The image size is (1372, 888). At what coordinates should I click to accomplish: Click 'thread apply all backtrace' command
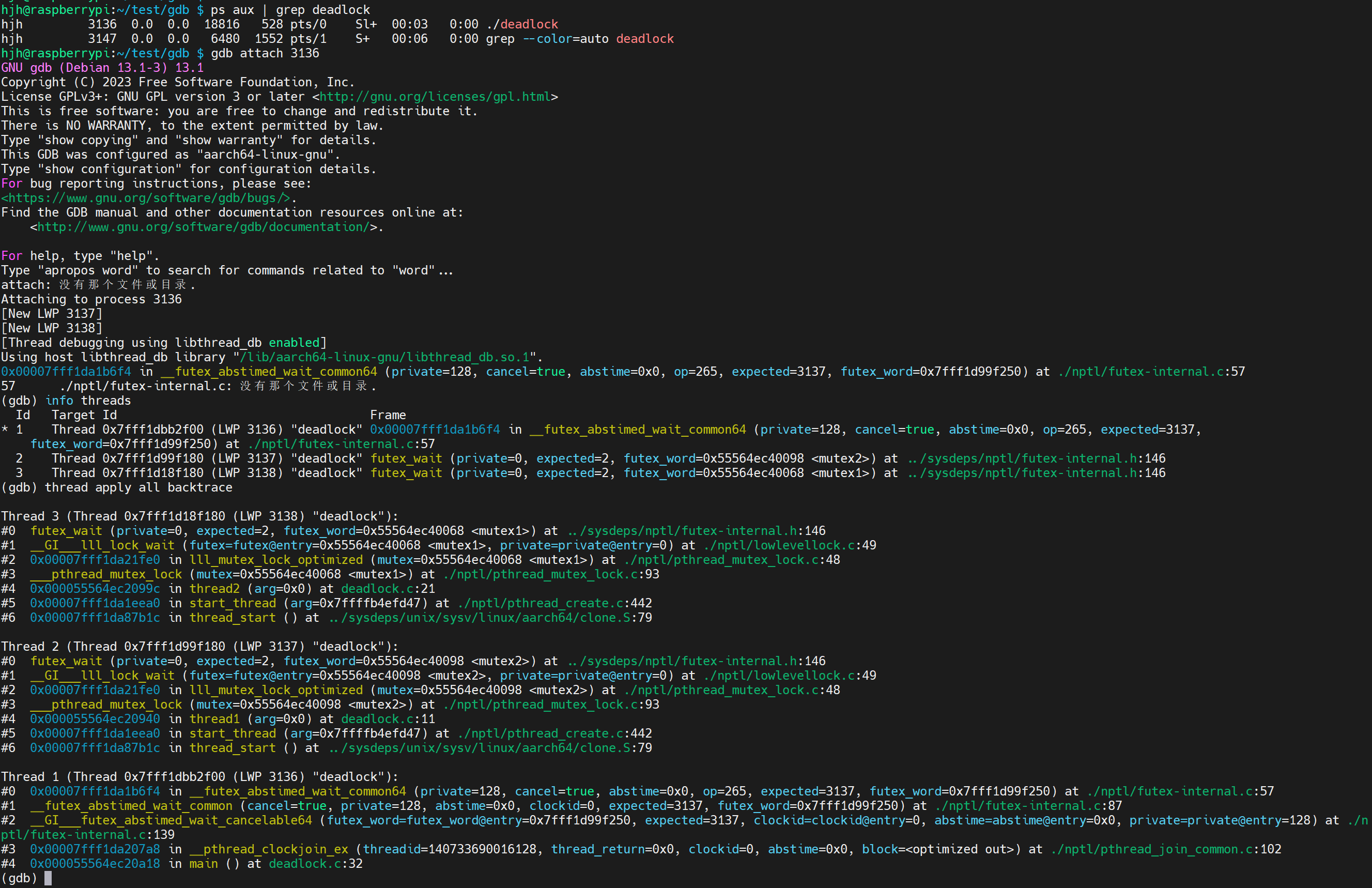[138, 487]
